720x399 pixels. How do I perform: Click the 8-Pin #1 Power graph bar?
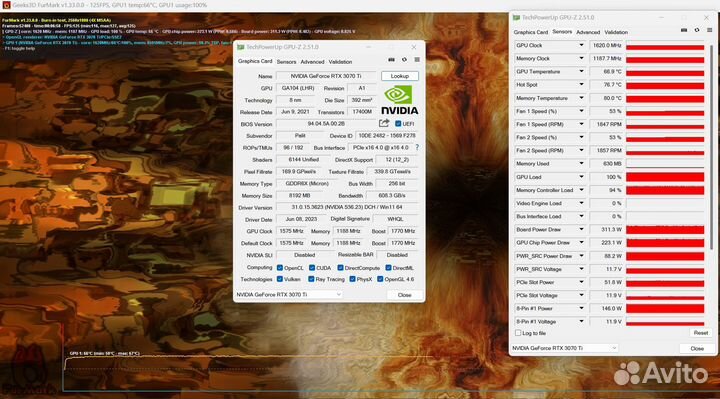point(665,309)
